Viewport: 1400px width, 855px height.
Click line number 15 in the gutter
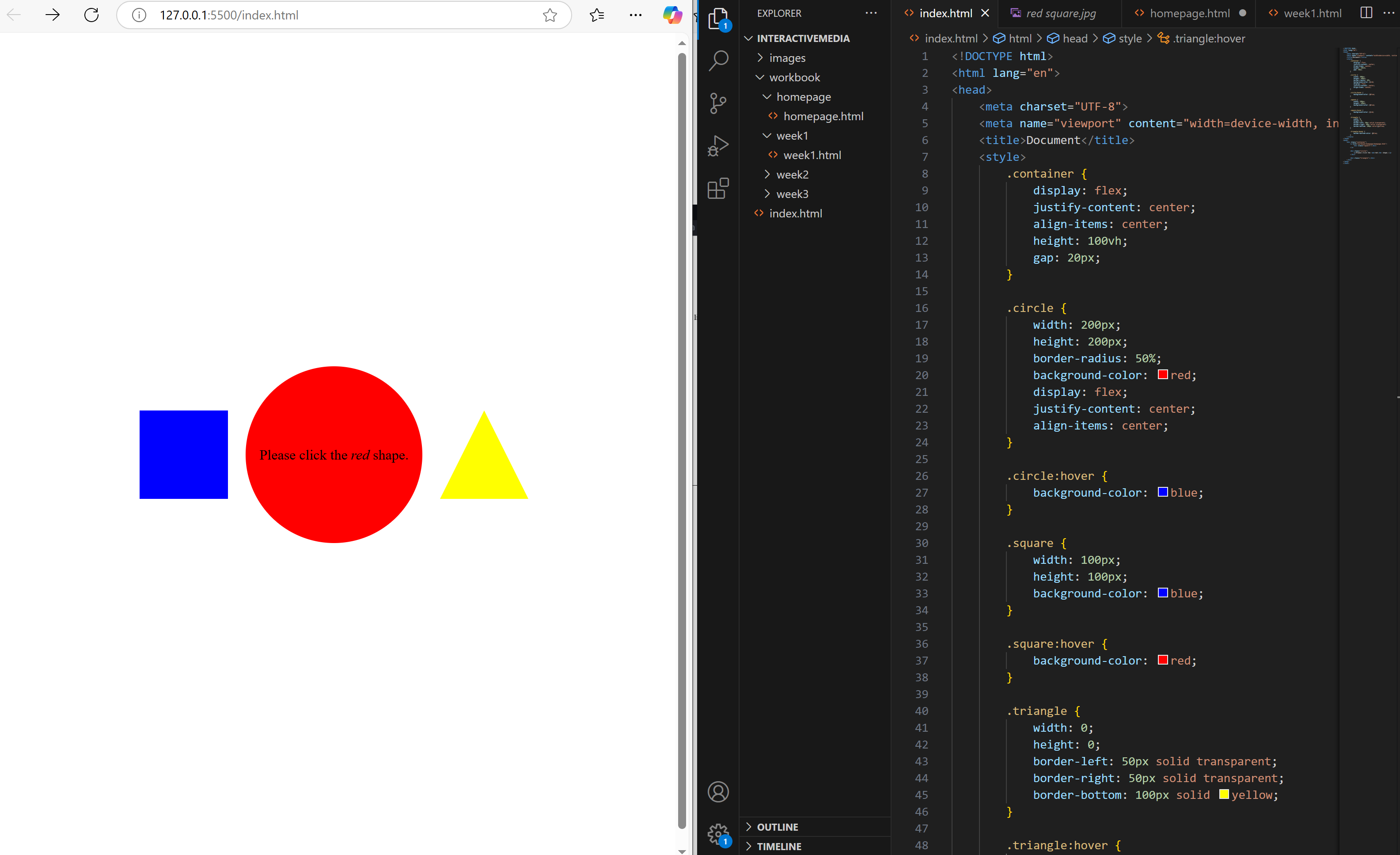coord(922,292)
